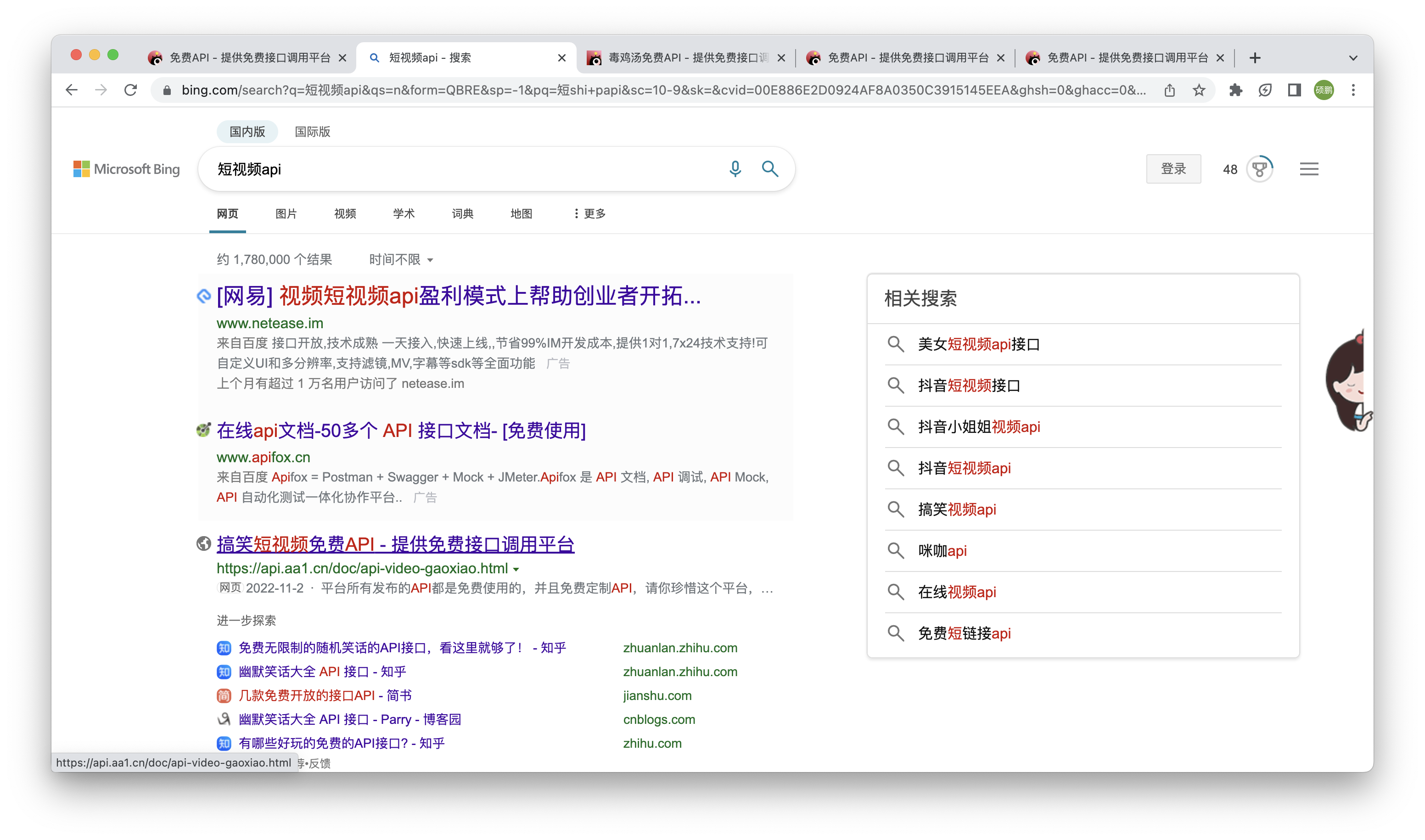The height and width of the screenshot is (840, 1425).
Task: Open 搞笑短视频免费API result link
Action: [395, 544]
